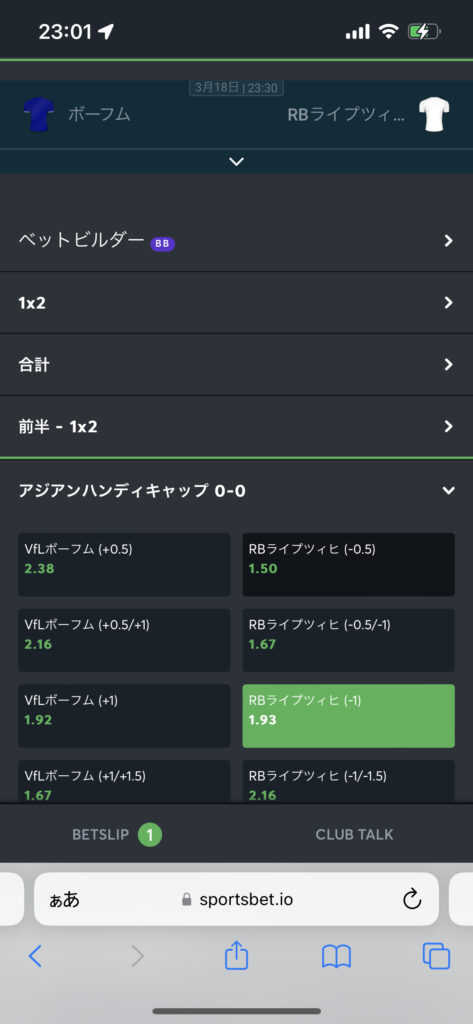Image resolution: width=473 pixels, height=1024 pixels.
Task: Switch to CLUB TALK tab
Action: point(355,834)
